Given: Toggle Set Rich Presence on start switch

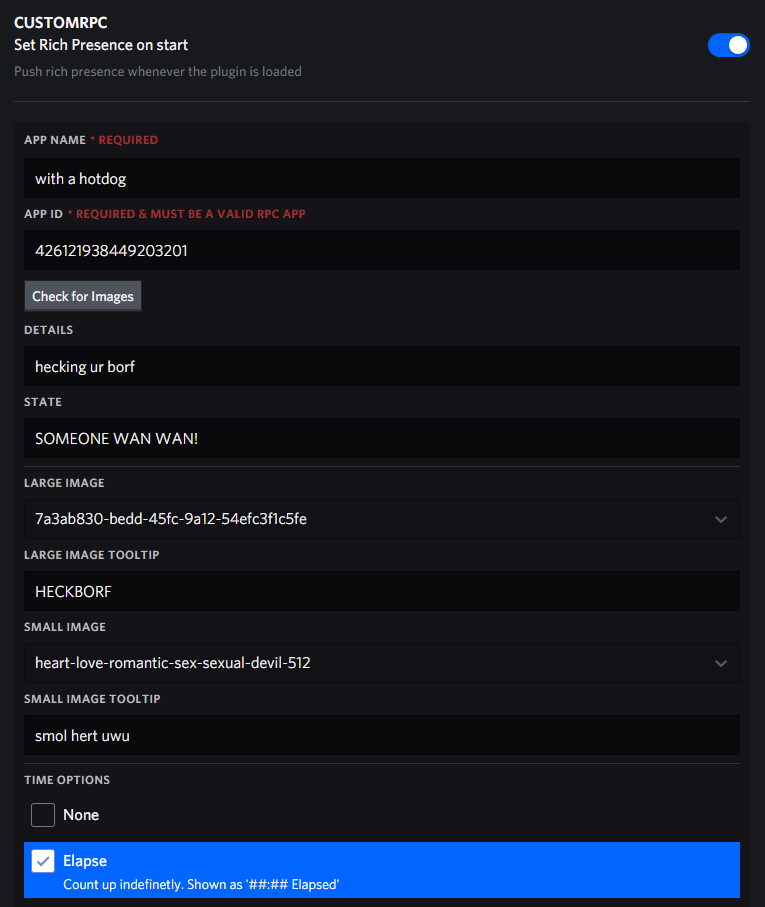Looking at the screenshot, I should (728, 45).
